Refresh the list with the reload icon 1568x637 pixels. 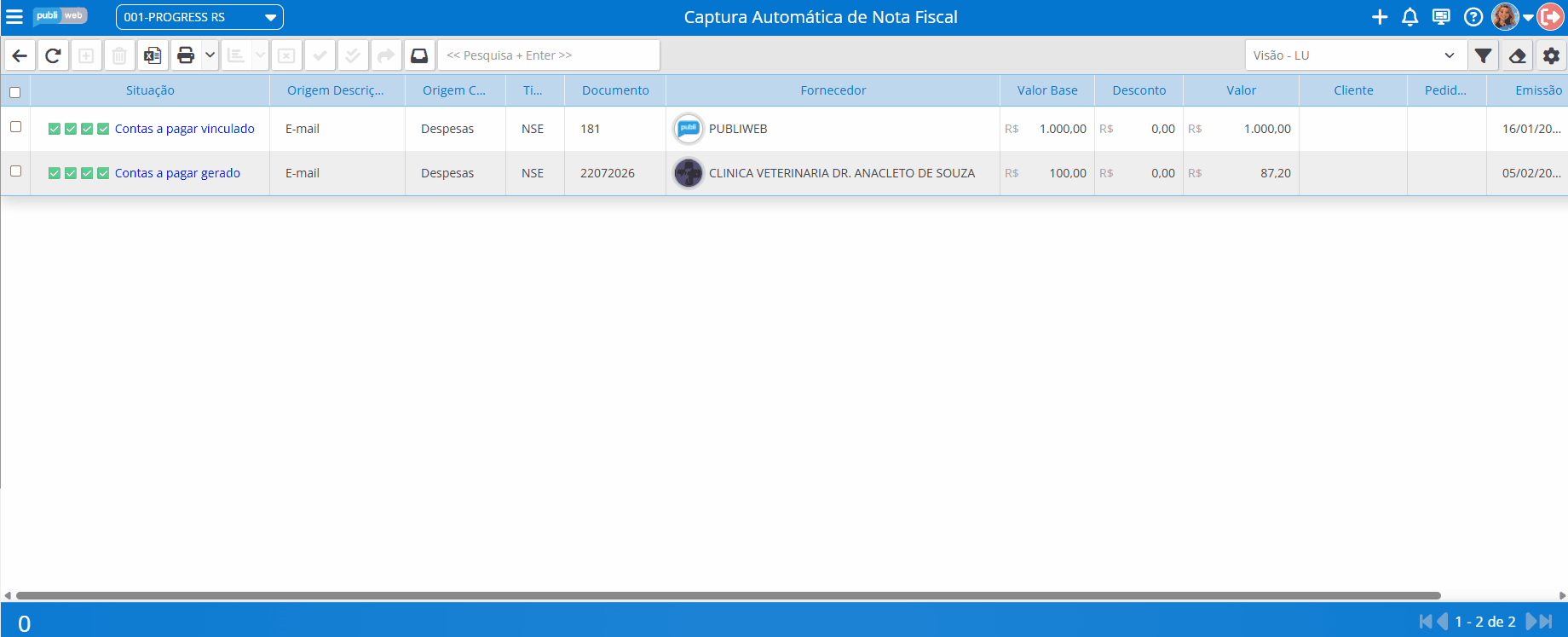coord(53,55)
